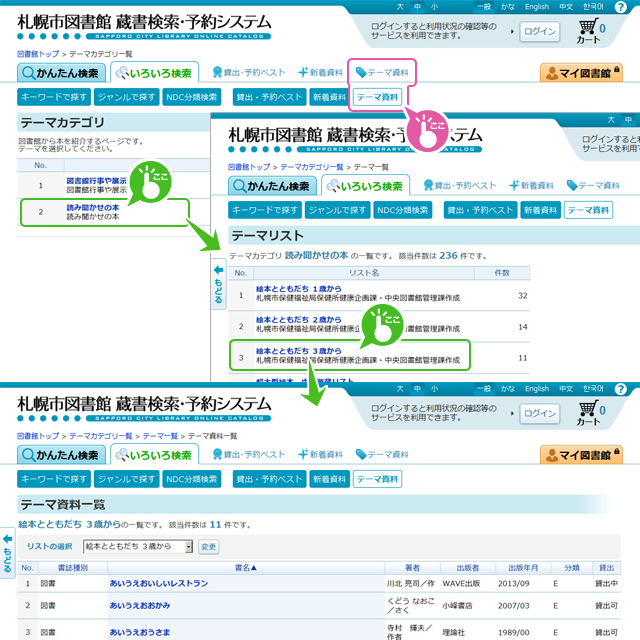Switch to かな mode on the テーマカテゴリ page
The image size is (640, 640).
tap(508, 7)
